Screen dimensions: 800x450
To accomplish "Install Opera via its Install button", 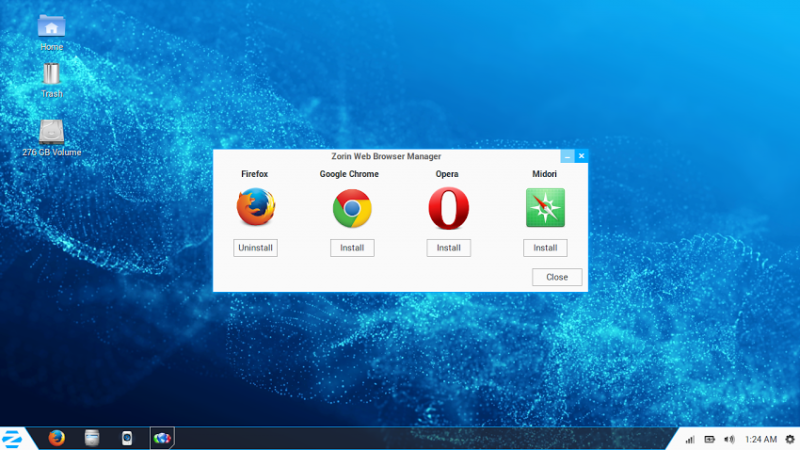I will click(x=448, y=248).
